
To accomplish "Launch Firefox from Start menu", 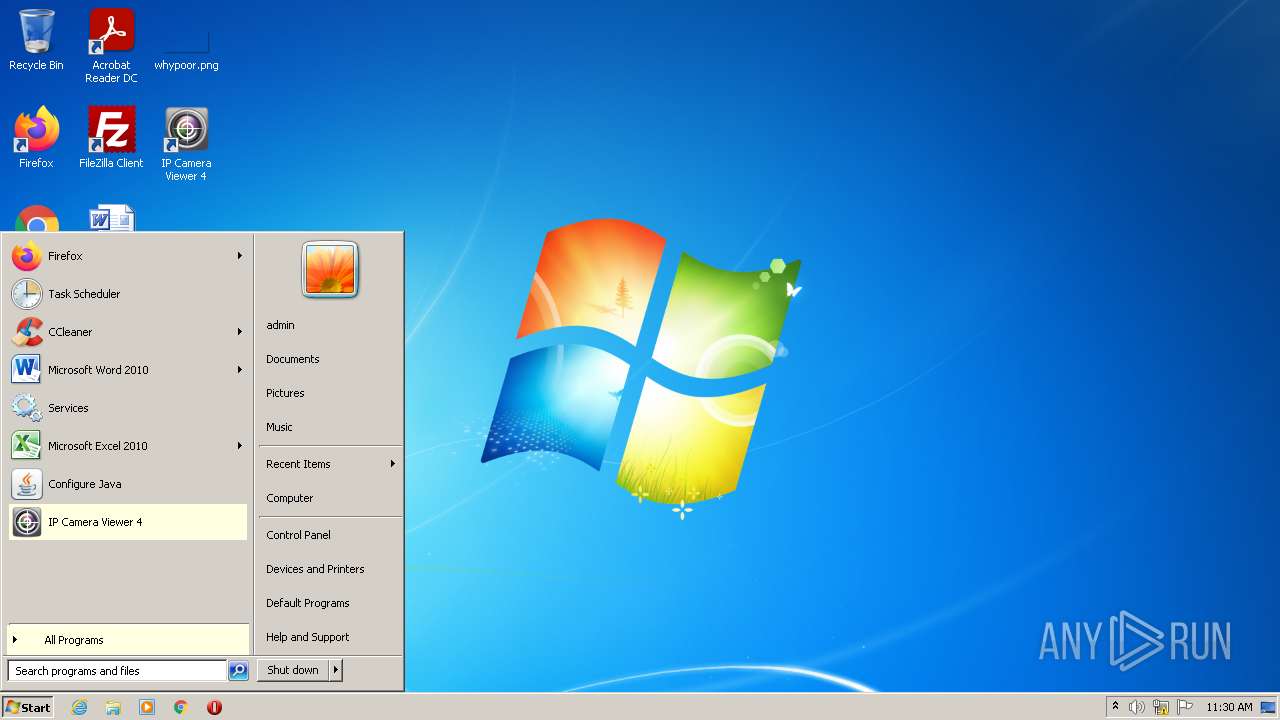I will pos(128,256).
